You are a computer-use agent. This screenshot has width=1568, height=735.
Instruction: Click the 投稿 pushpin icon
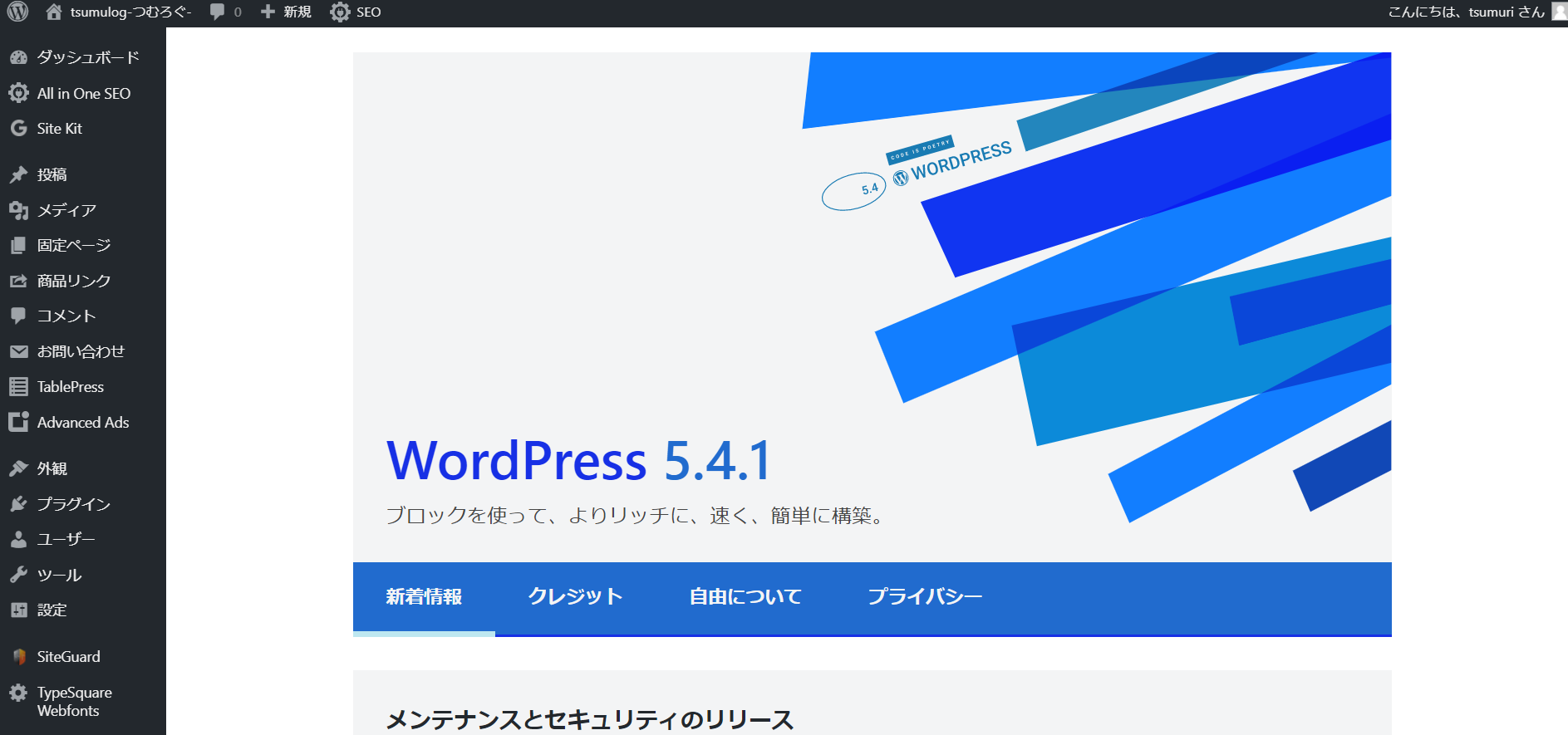click(18, 174)
